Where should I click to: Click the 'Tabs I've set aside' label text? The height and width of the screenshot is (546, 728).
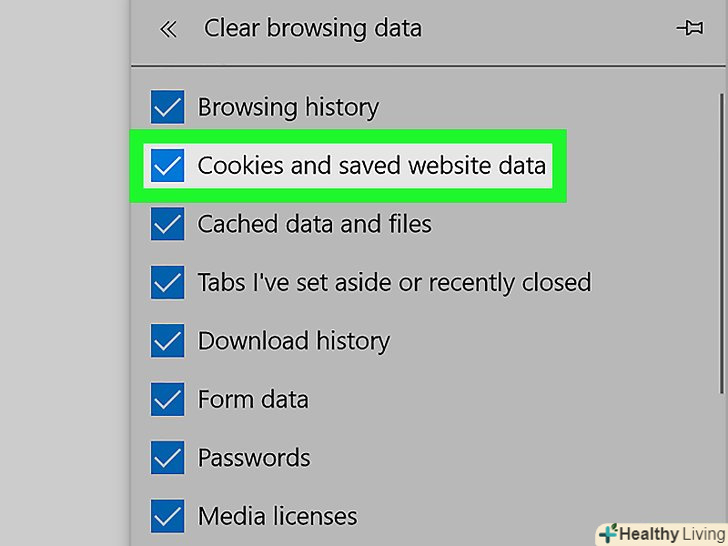394,283
